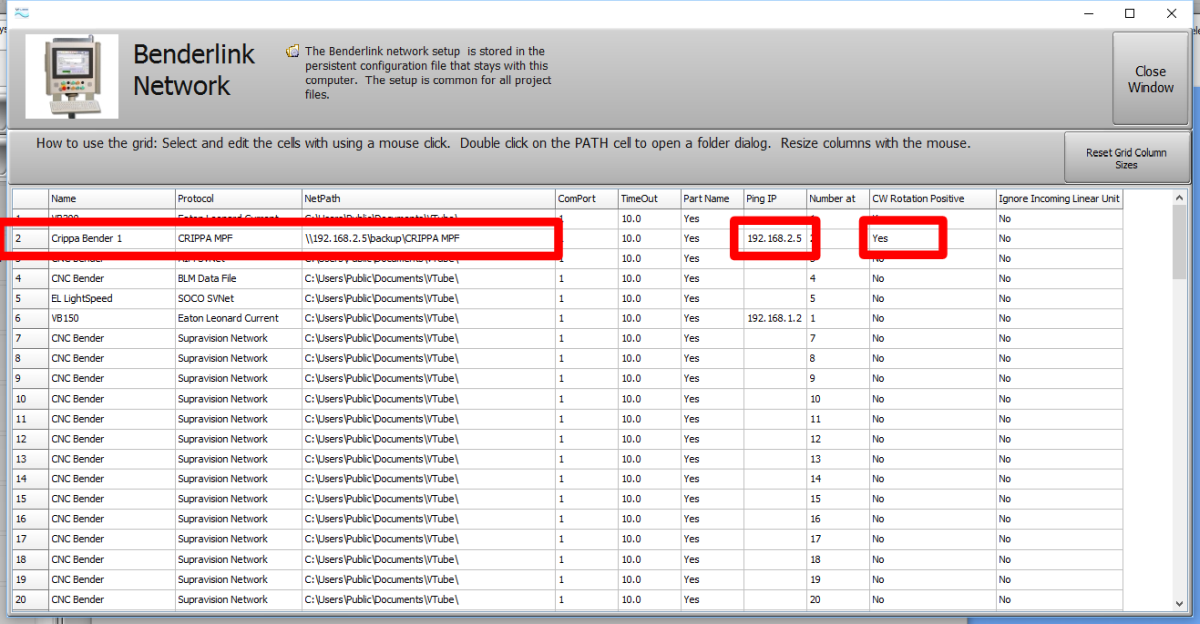
Task: Click Reset Grid Column Sizes button
Action: [x=1126, y=159]
